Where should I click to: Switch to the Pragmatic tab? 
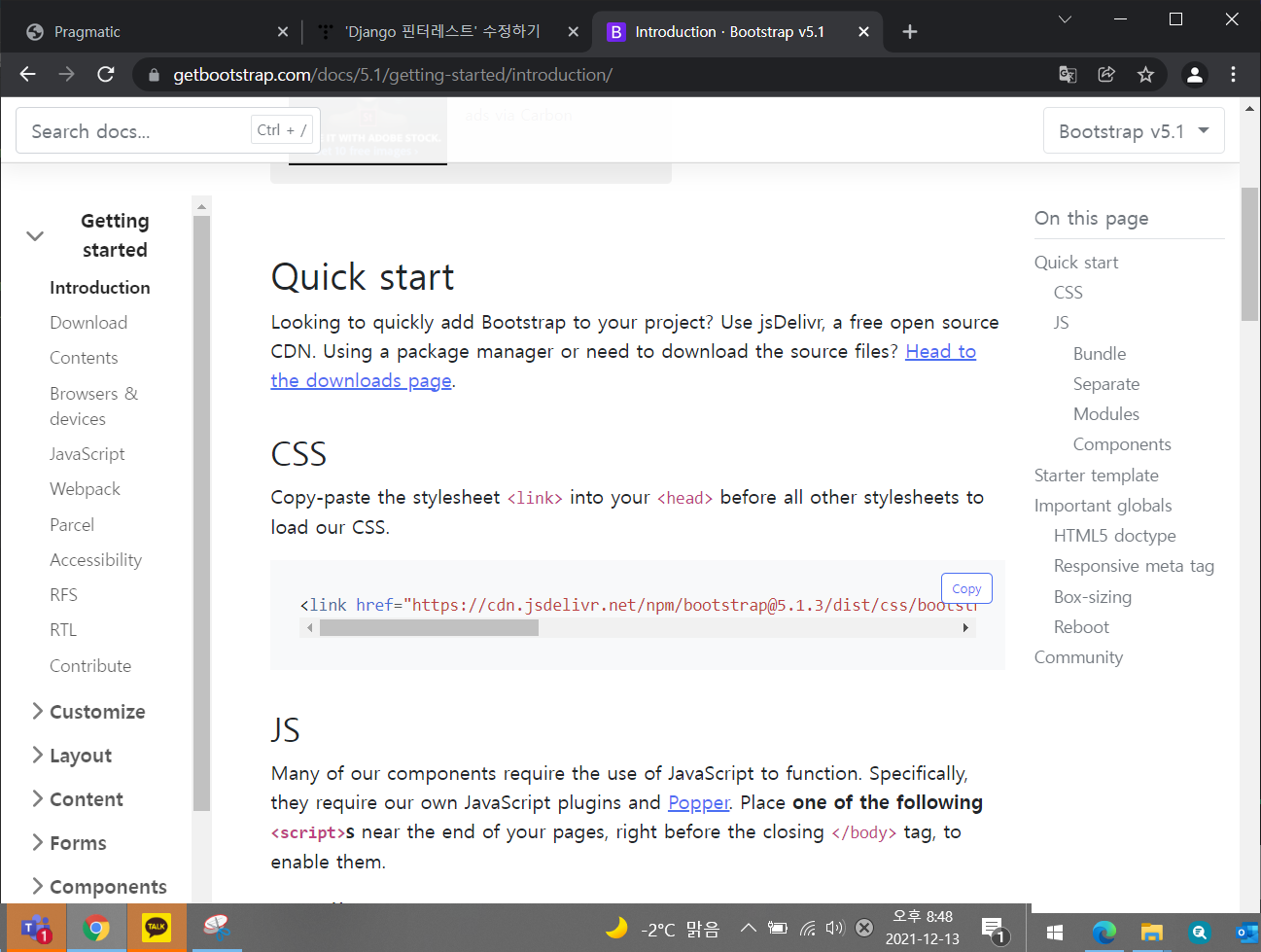click(156, 32)
